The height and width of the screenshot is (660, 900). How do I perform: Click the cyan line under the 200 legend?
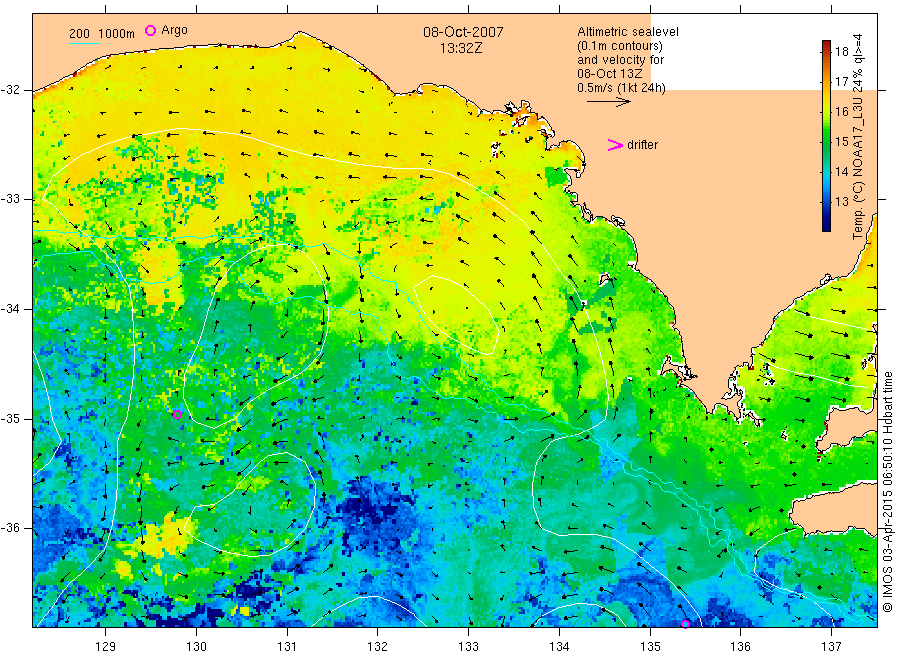[84, 43]
